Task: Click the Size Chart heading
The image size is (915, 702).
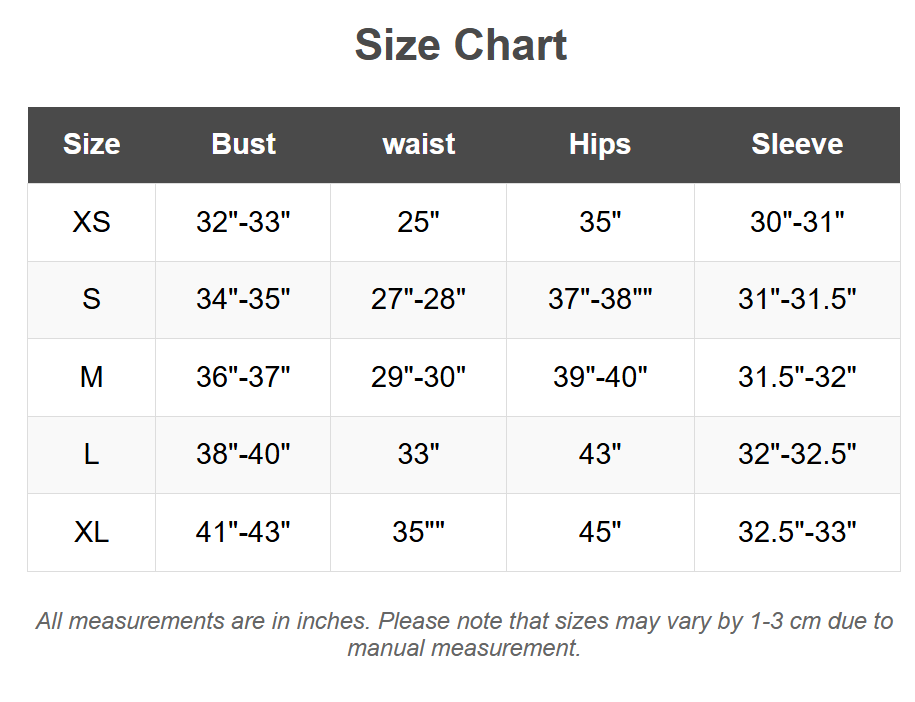Action: pos(461,46)
